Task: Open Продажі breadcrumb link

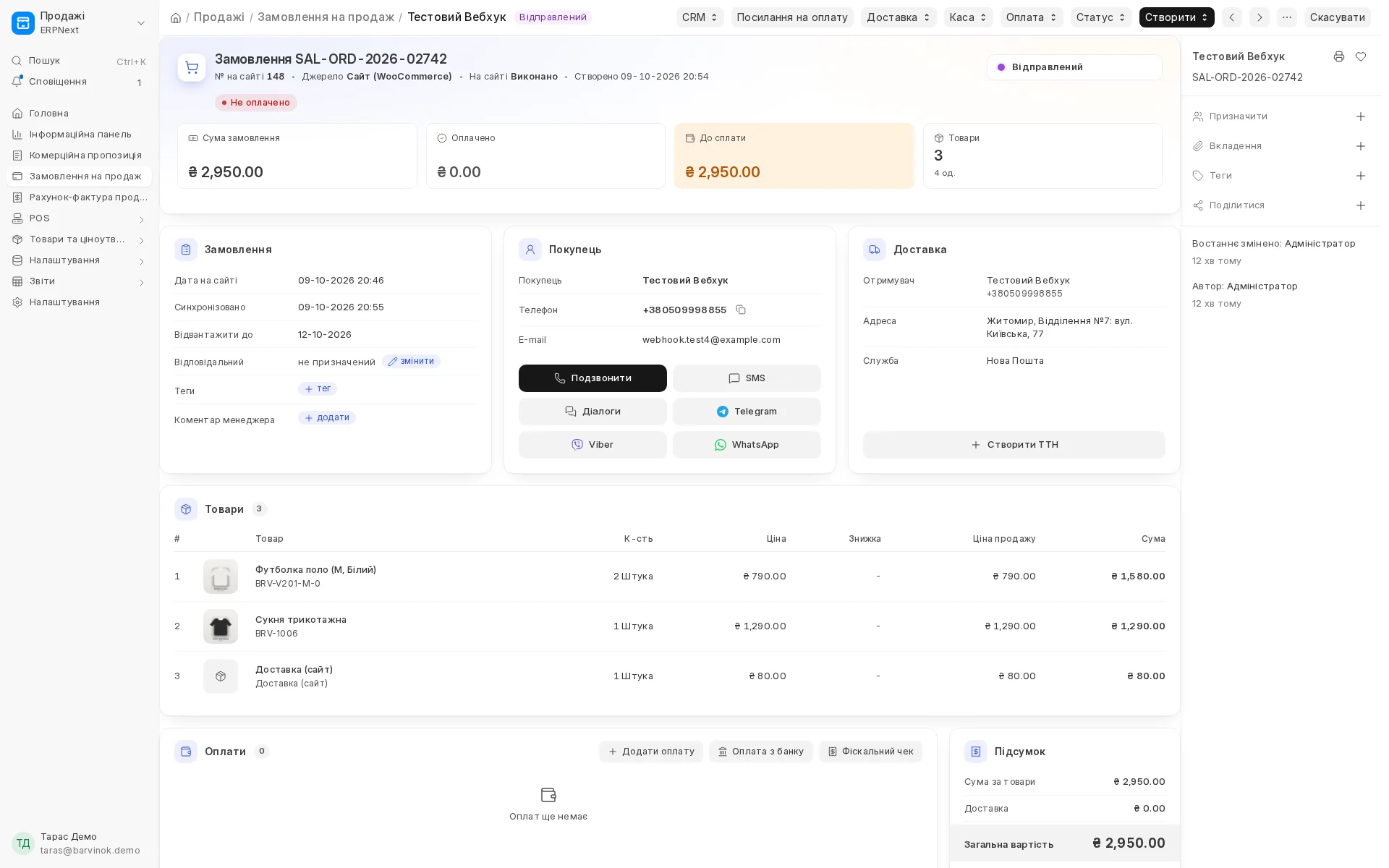Action: tap(219, 17)
